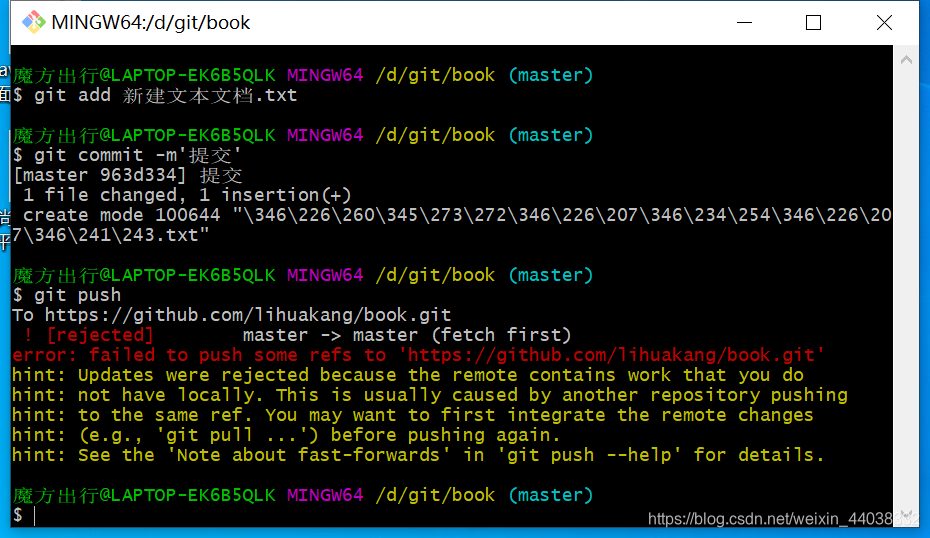Click hint line 'Updates were rejected because'
This screenshot has height=538, width=930.
pos(408,375)
